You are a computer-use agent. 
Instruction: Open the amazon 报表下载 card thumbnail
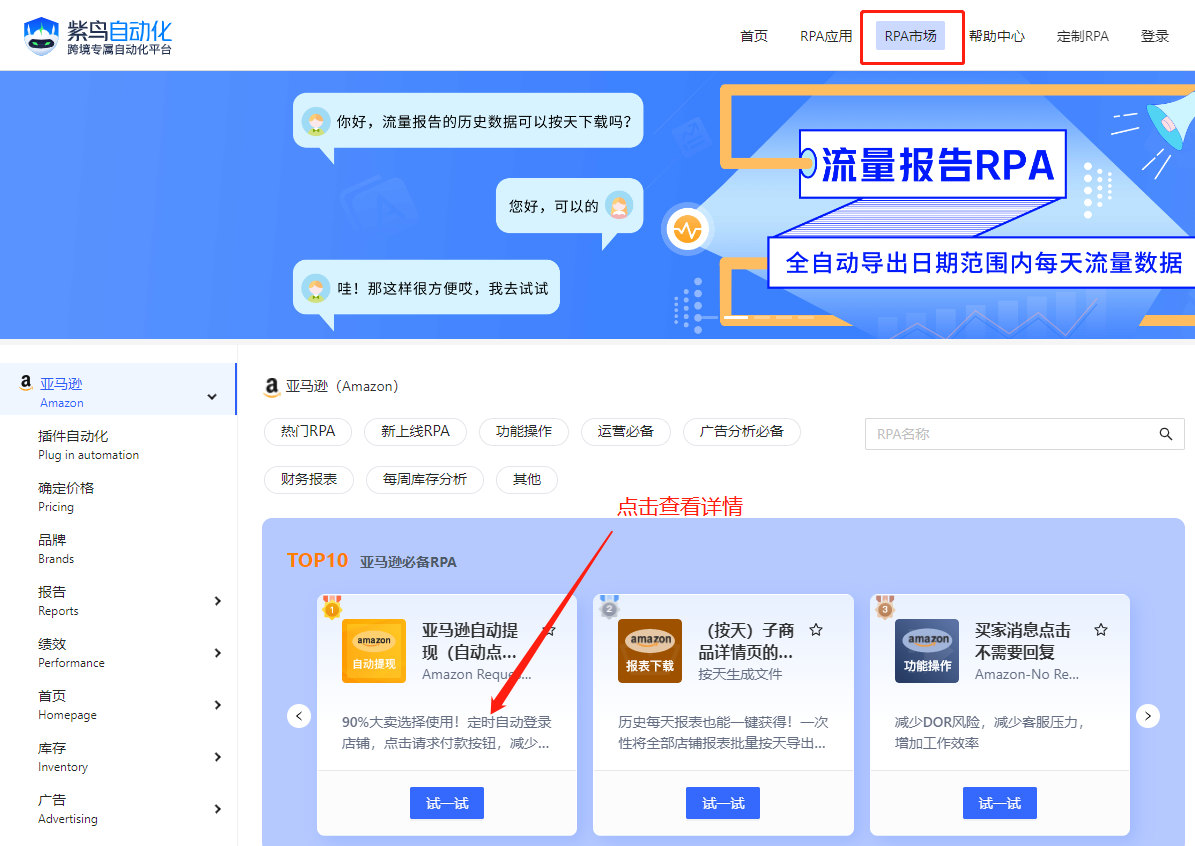649,651
